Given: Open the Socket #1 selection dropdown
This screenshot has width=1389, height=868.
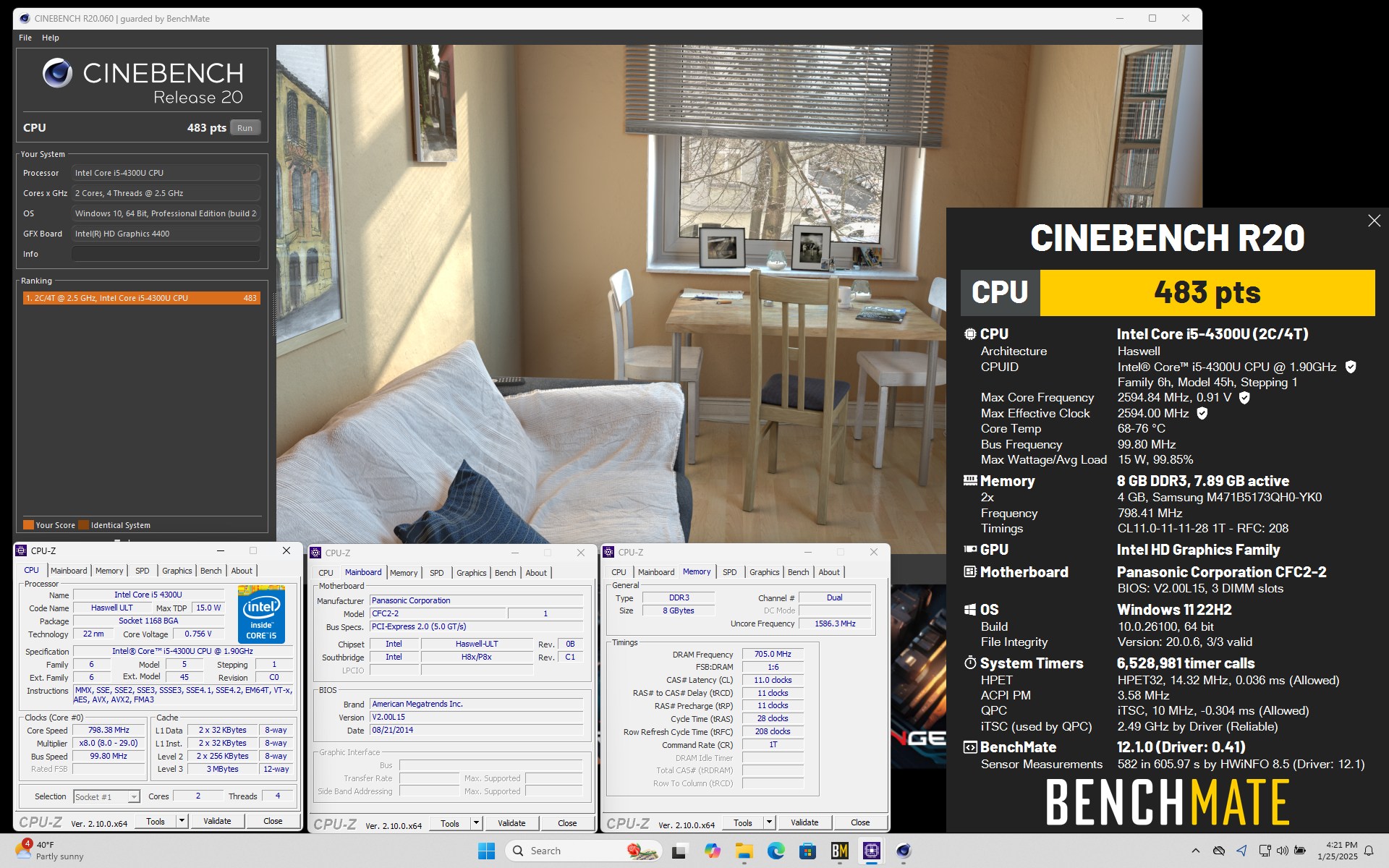Looking at the screenshot, I should pos(106,796).
